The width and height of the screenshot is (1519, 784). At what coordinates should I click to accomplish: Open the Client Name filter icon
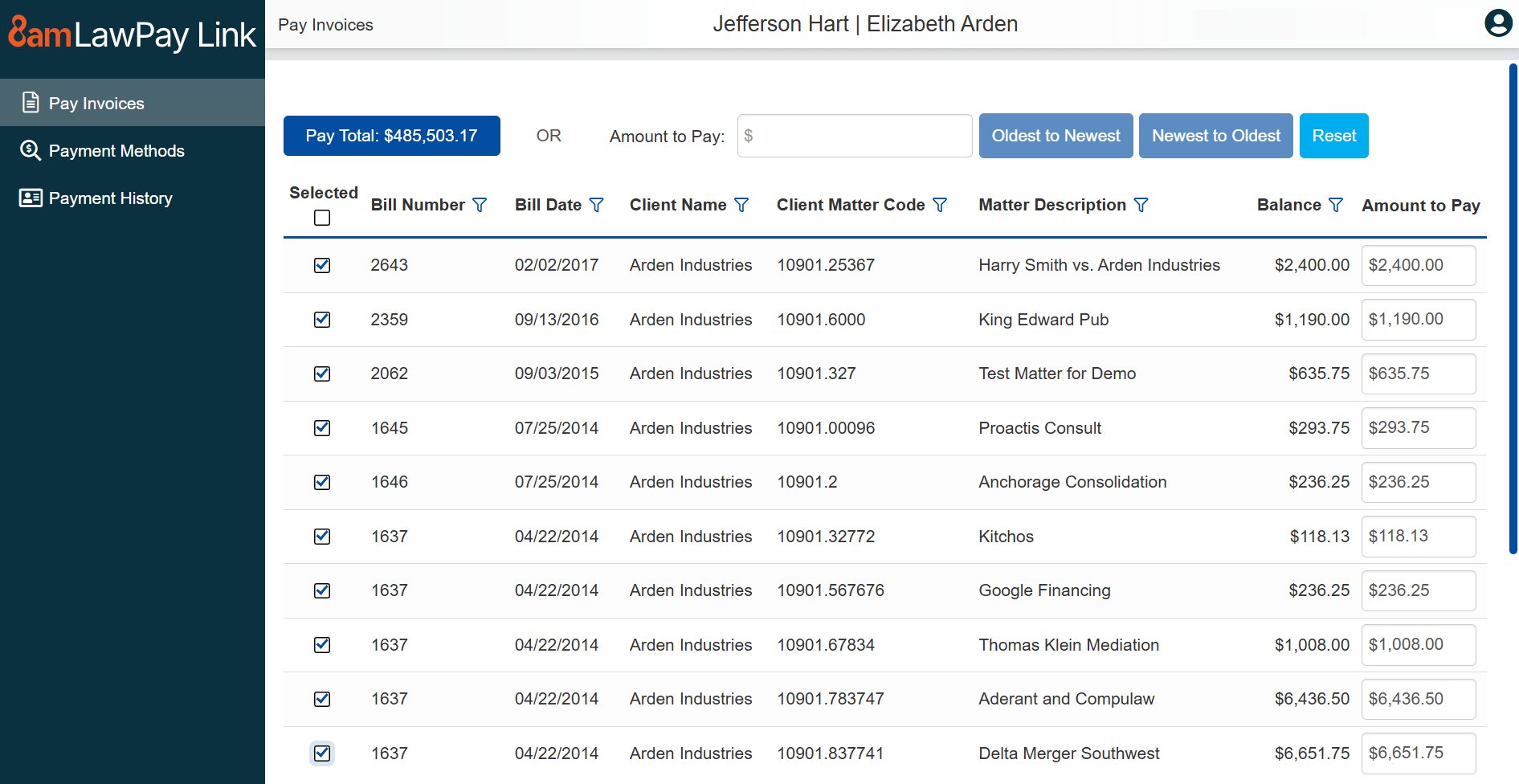coord(741,205)
